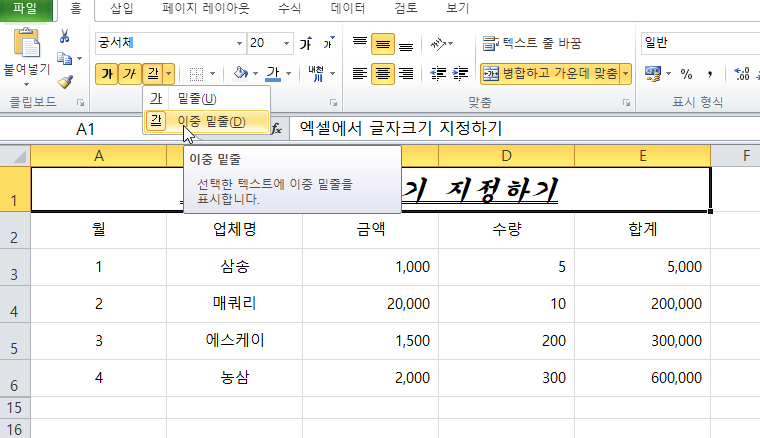
Task: Align text right
Action: 406,74
